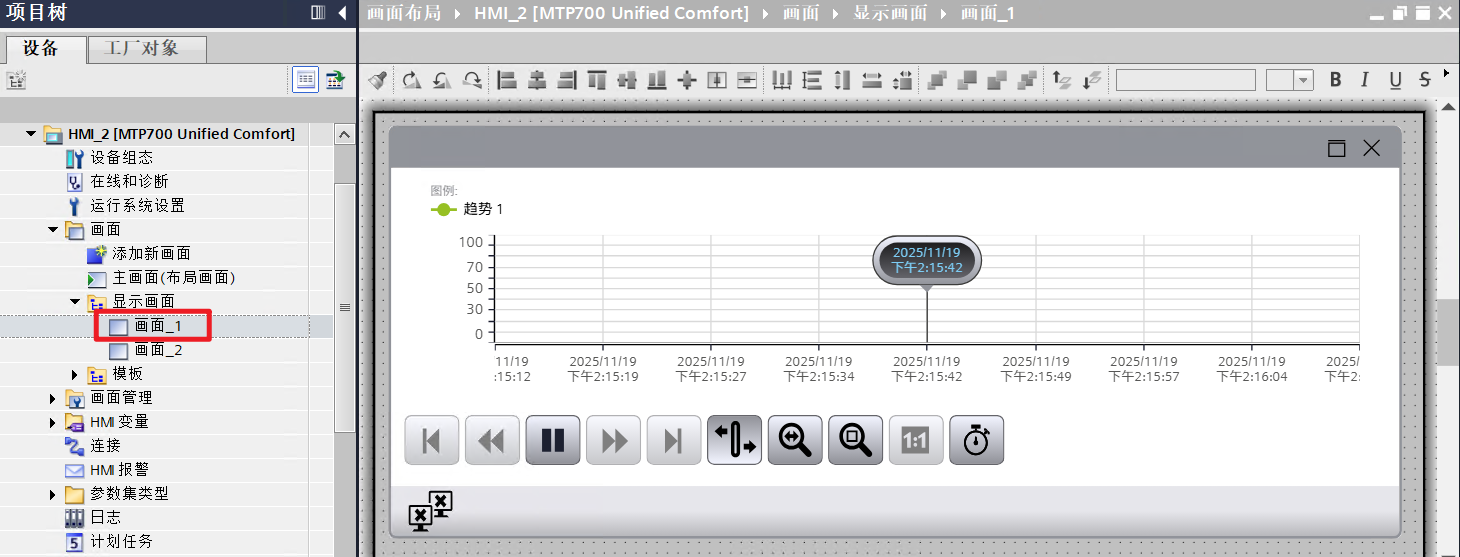The width and height of the screenshot is (1460, 557).
Task: Toggle Bold text formatting
Action: (x=1335, y=80)
